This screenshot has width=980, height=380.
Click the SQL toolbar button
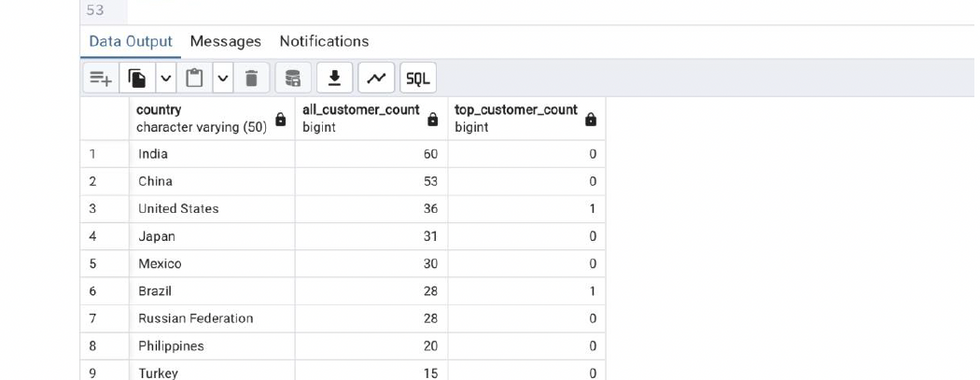418,78
